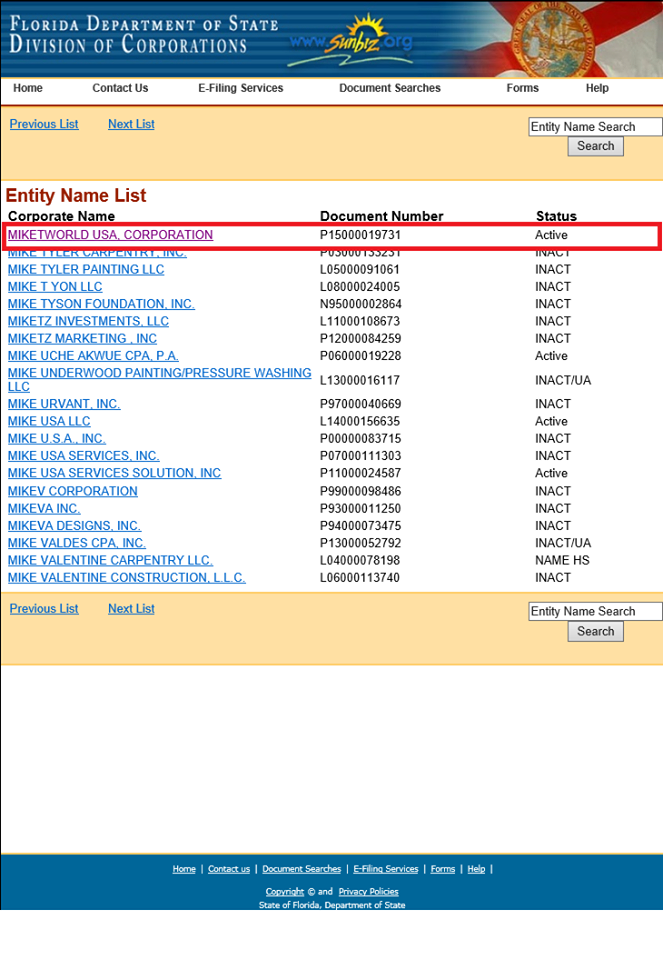This screenshot has width=663, height=960.
Task: Click the footer Help link
Action: click(476, 869)
